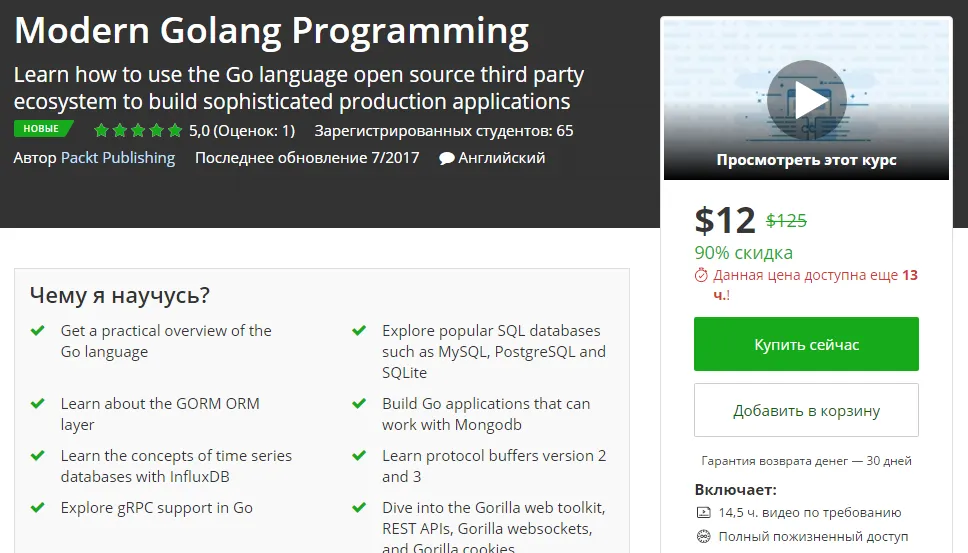Click the lifetime access icon
The image size is (968, 553).
[x=703, y=537]
